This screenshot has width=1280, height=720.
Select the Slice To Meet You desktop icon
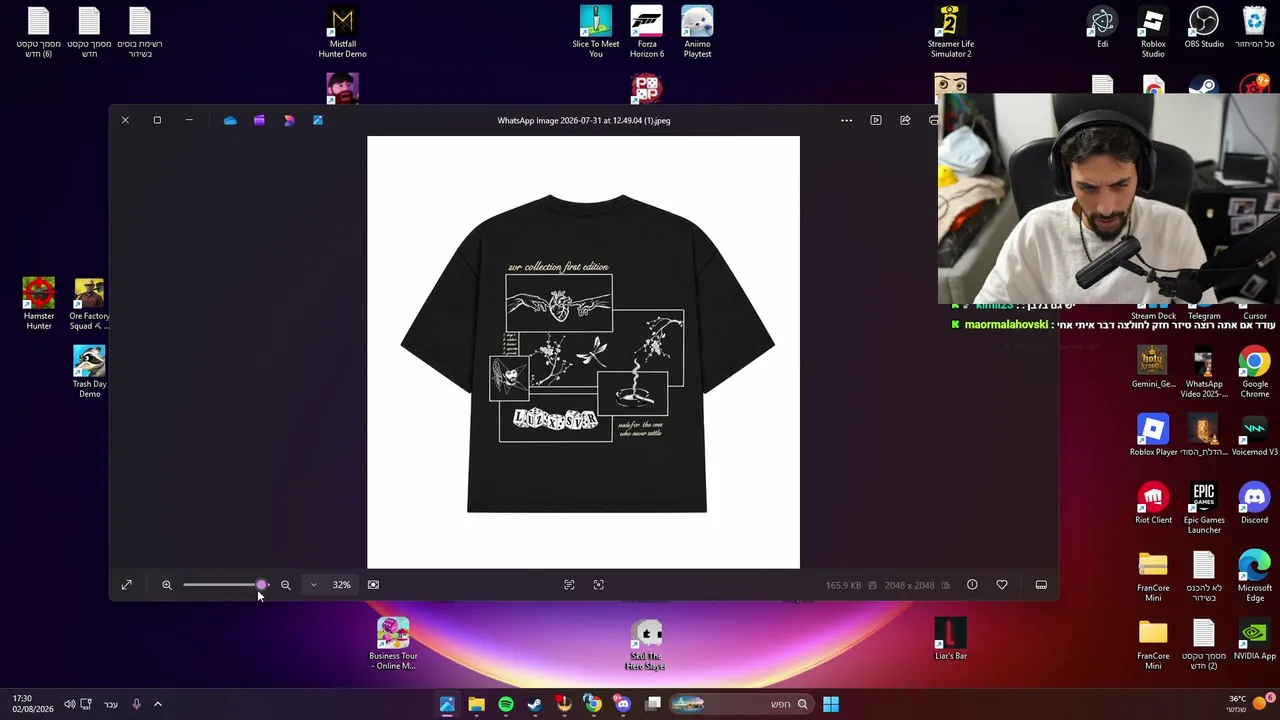tap(596, 33)
